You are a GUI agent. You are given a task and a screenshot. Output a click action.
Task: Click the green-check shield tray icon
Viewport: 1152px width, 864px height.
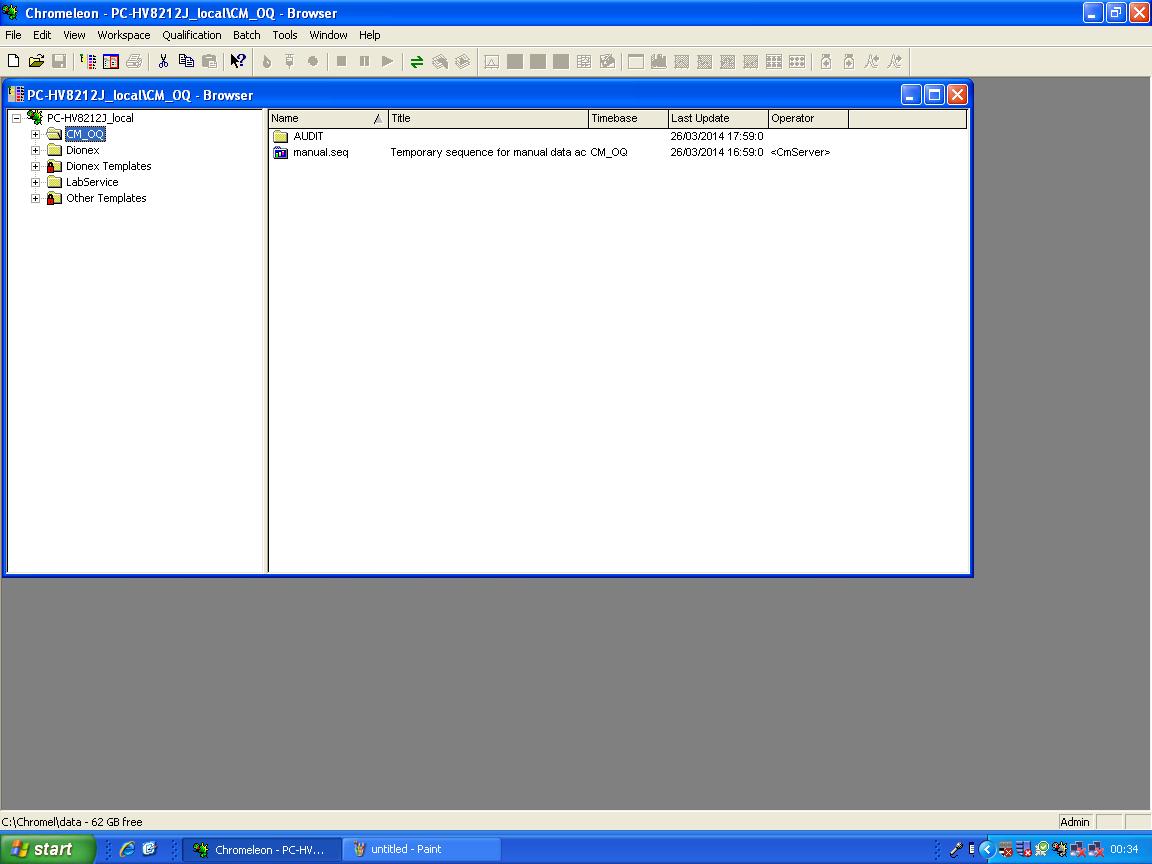pos(1042,849)
